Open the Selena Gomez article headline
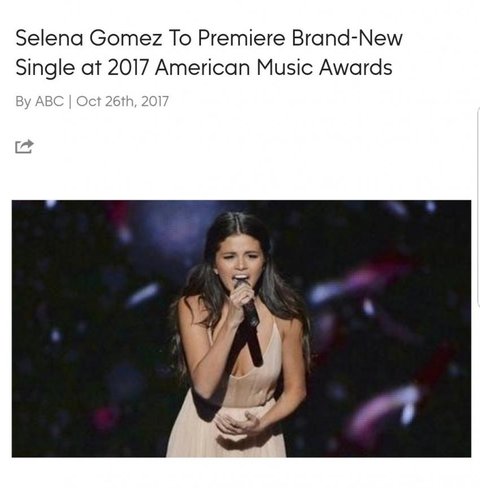This screenshot has width=480, height=488. click(209, 52)
